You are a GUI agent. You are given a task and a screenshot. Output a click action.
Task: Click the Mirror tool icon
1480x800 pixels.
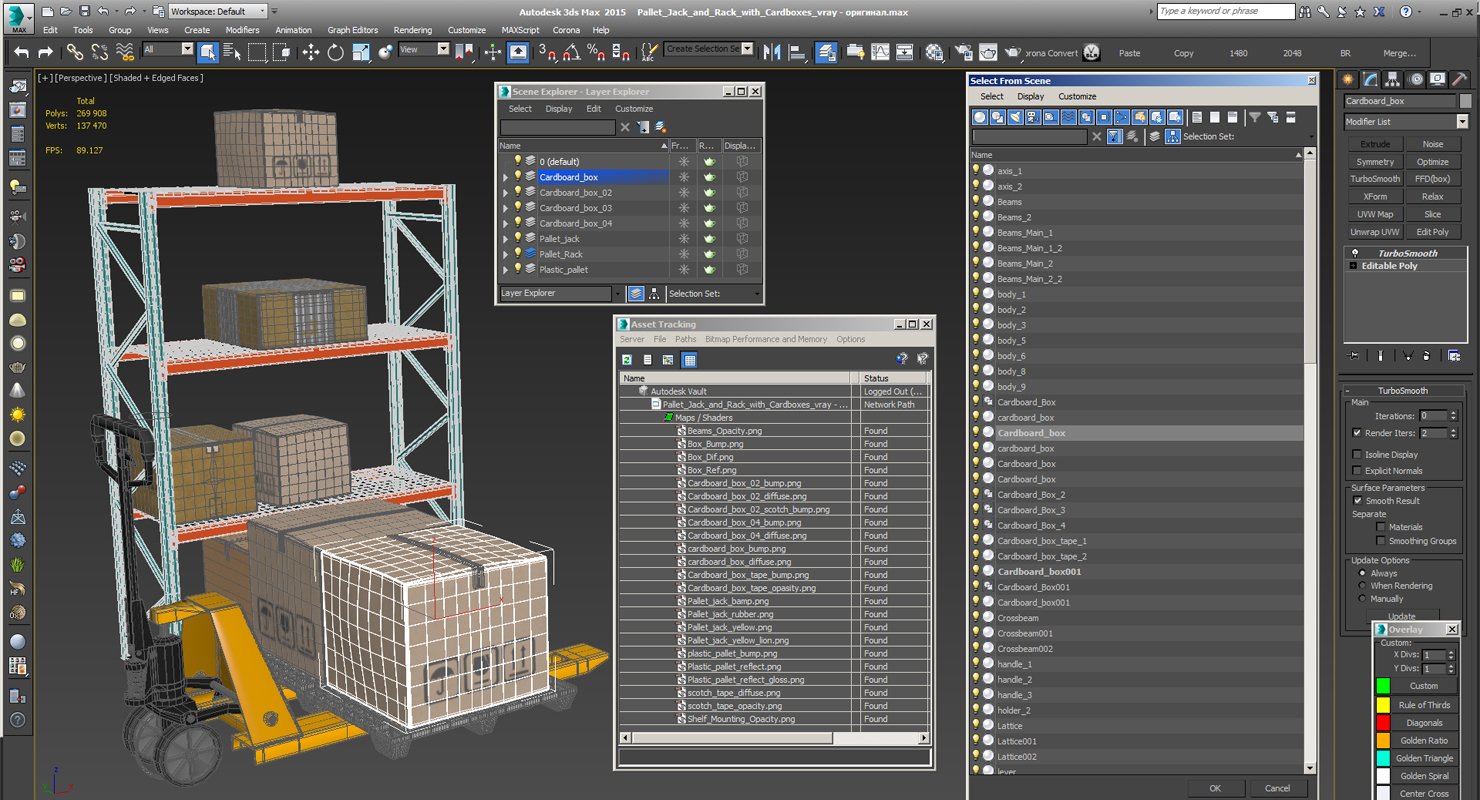[772, 52]
